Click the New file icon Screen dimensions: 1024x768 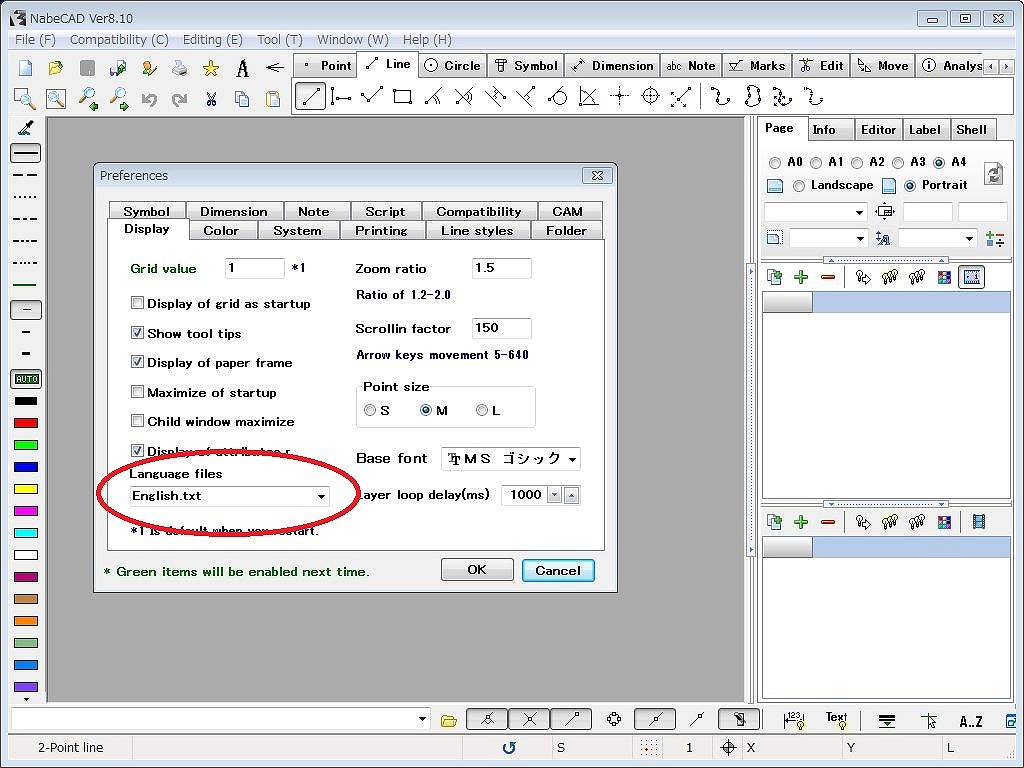click(x=25, y=67)
